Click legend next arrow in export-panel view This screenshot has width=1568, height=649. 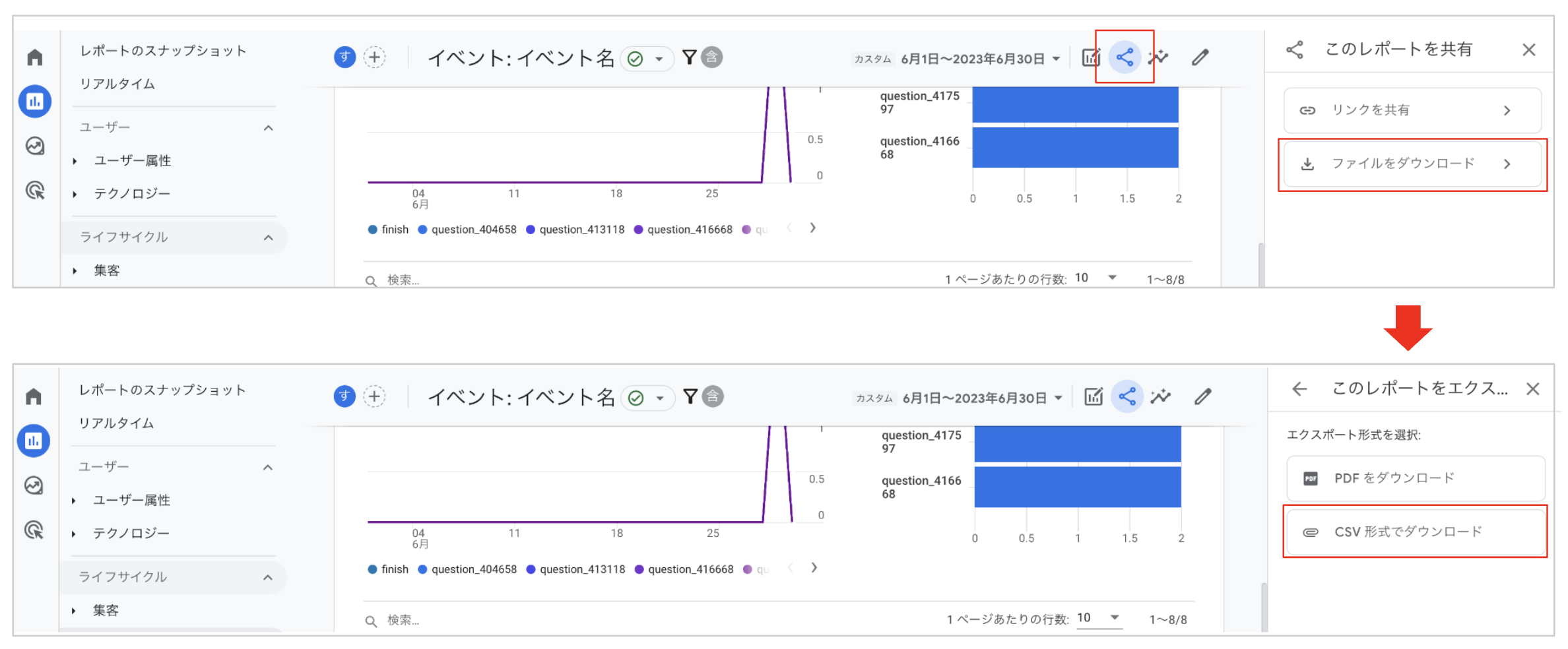[x=814, y=567]
